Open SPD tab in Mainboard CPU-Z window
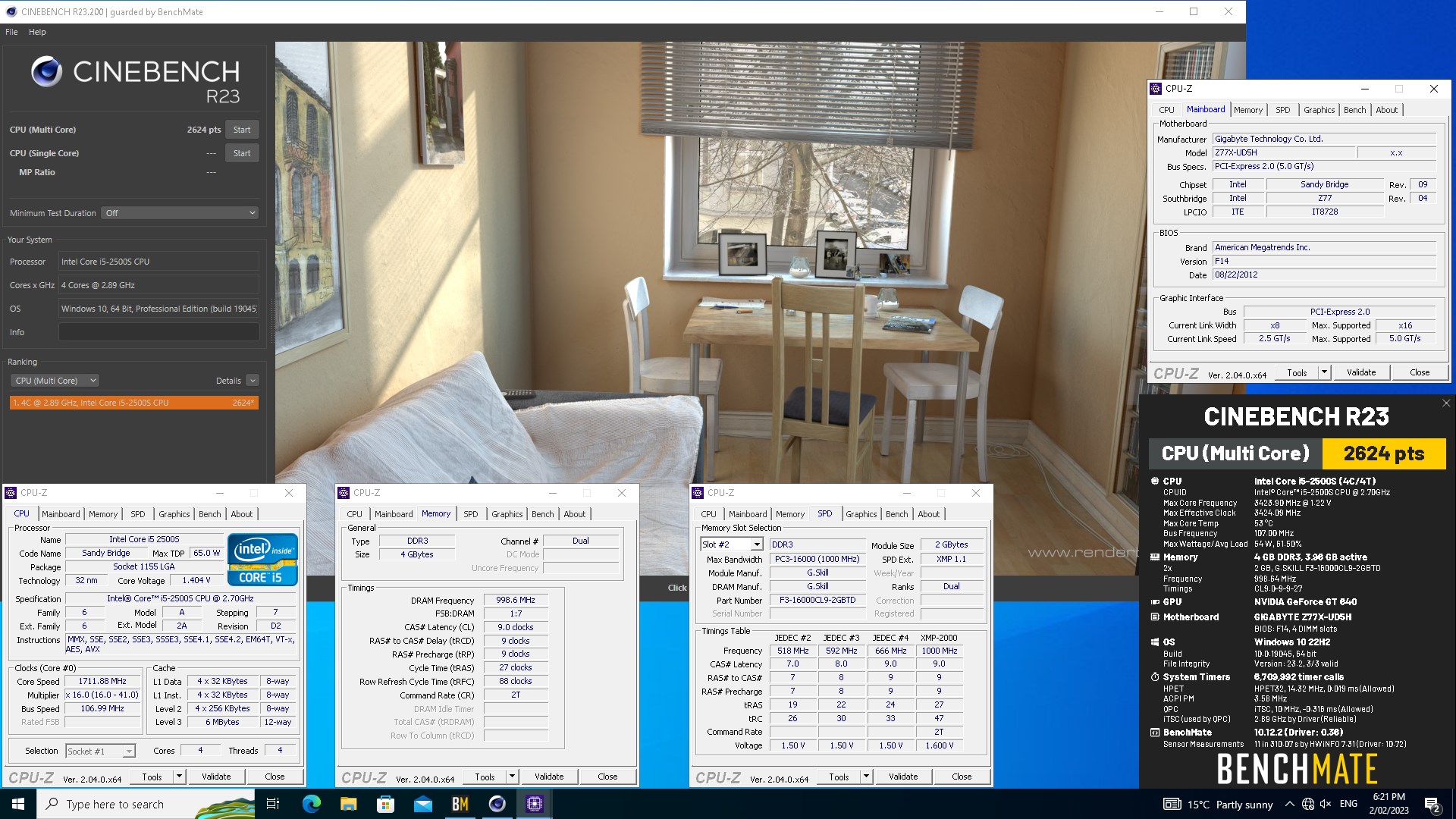This screenshot has height=819, width=1456. point(1282,110)
